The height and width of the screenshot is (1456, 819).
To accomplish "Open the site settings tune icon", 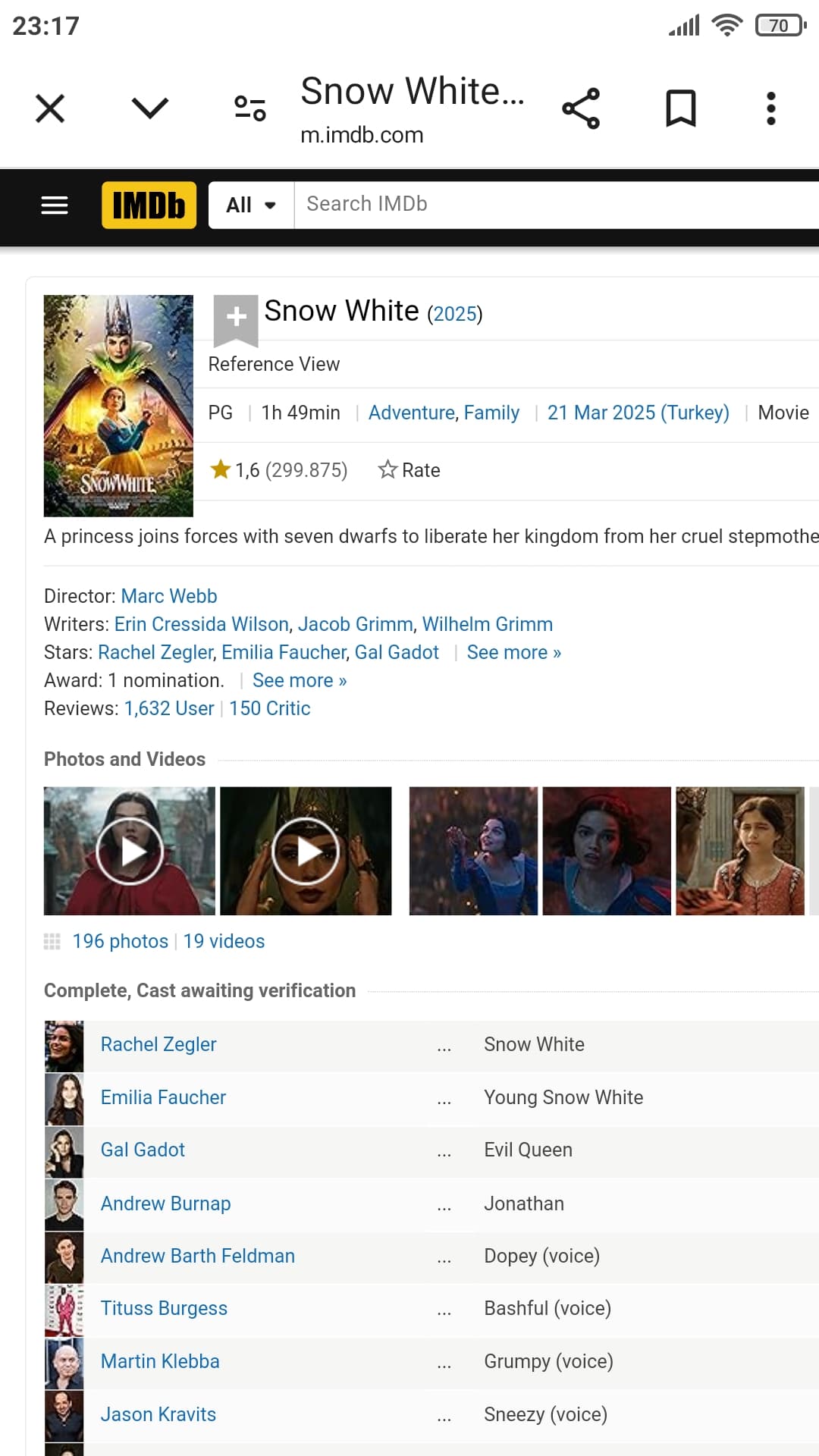I will point(249,108).
